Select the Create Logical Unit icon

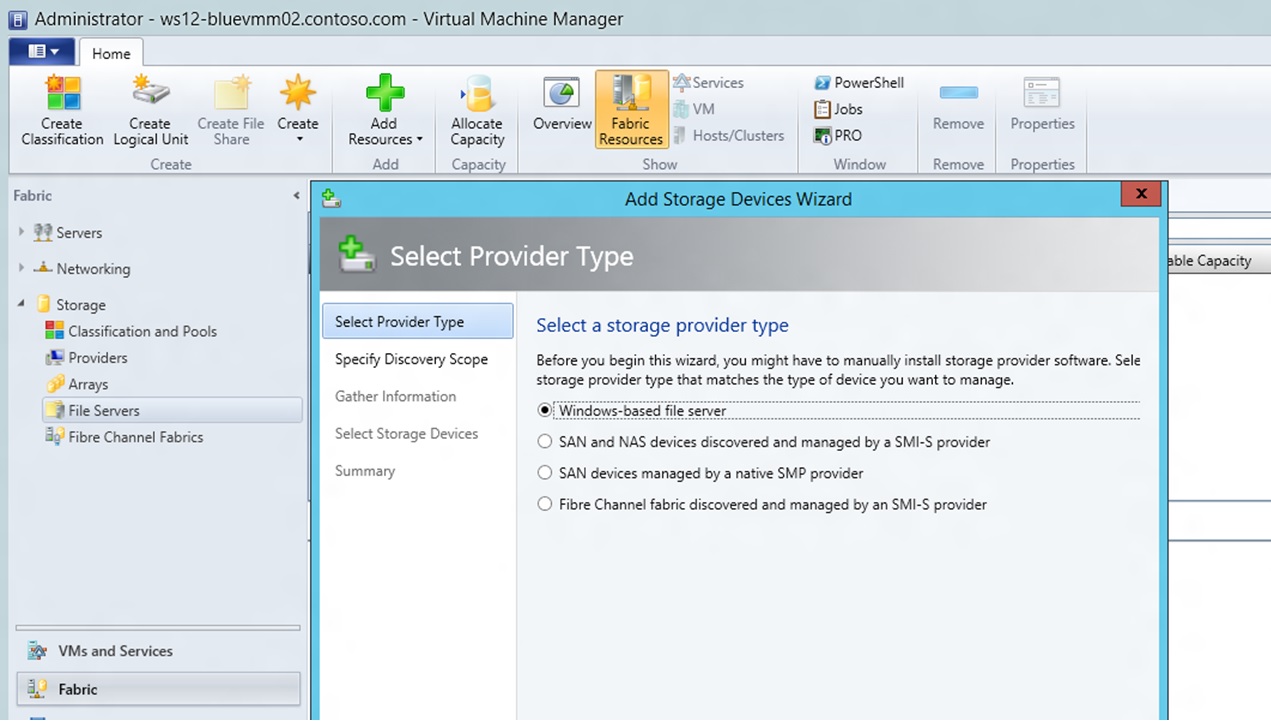pyautogui.click(x=150, y=110)
